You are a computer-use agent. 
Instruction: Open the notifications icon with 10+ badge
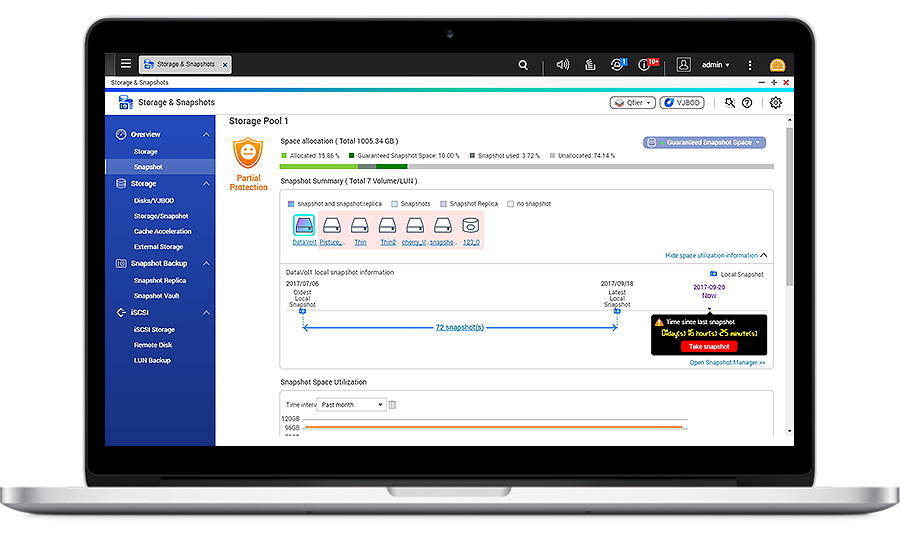(648, 65)
